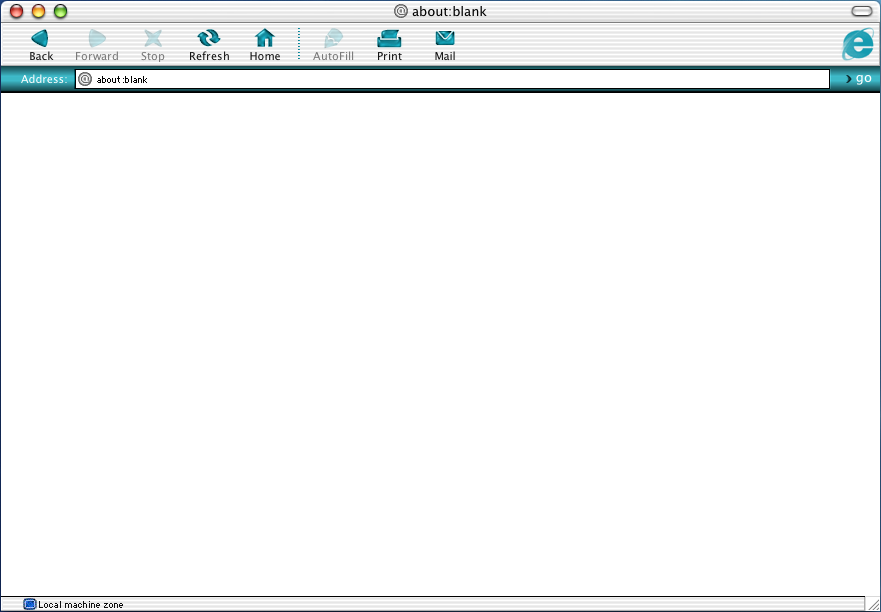Click the green zoom window button
This screenshot has height=612, width=881.
(x=60, y=11)
